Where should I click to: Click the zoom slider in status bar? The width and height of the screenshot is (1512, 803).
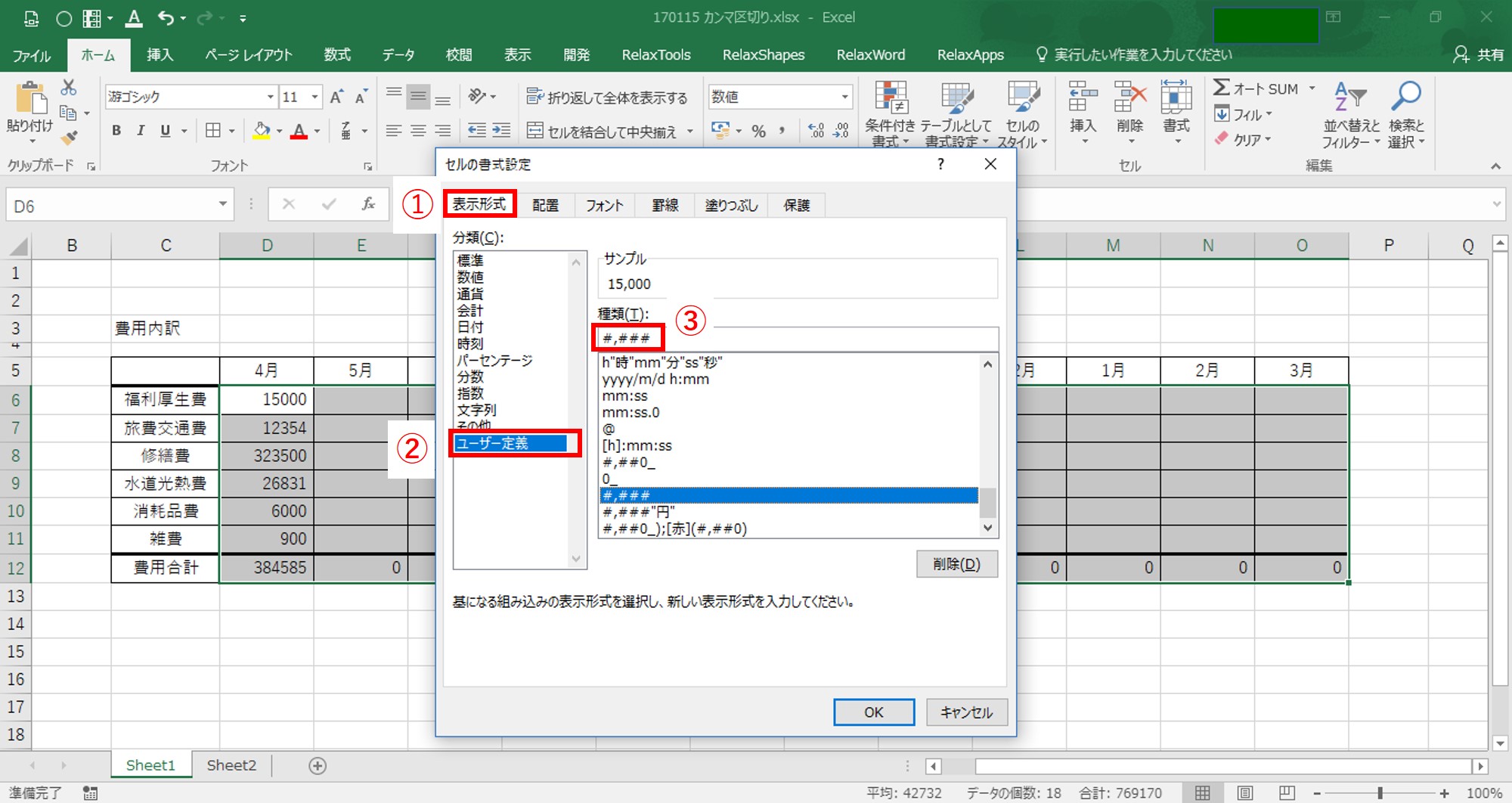[1380, 793]
